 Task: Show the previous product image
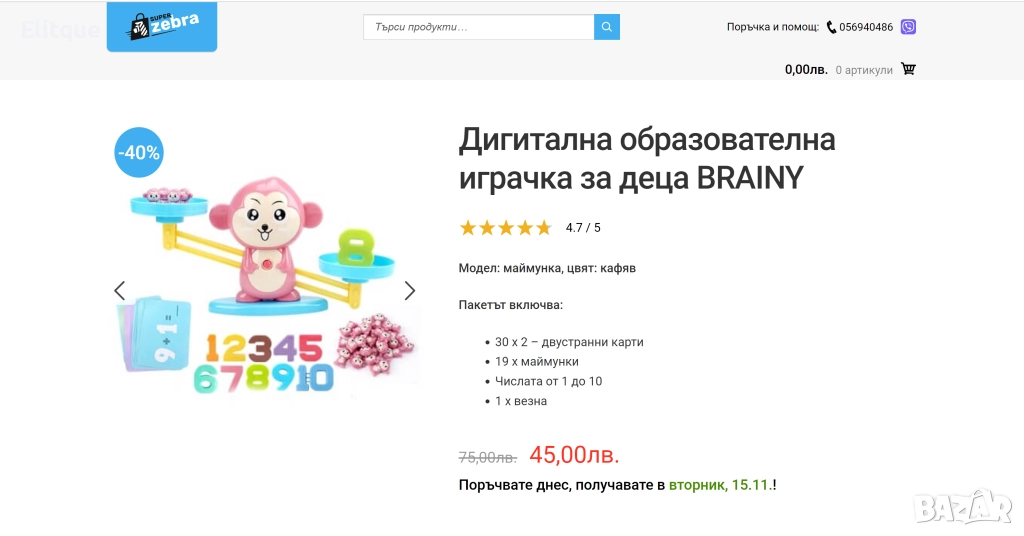pyautogui.click(x=120, y=291)
